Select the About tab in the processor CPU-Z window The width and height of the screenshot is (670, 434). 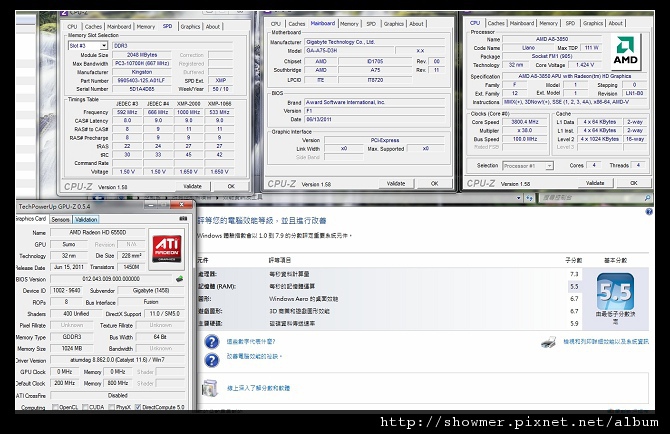(616, 23)
